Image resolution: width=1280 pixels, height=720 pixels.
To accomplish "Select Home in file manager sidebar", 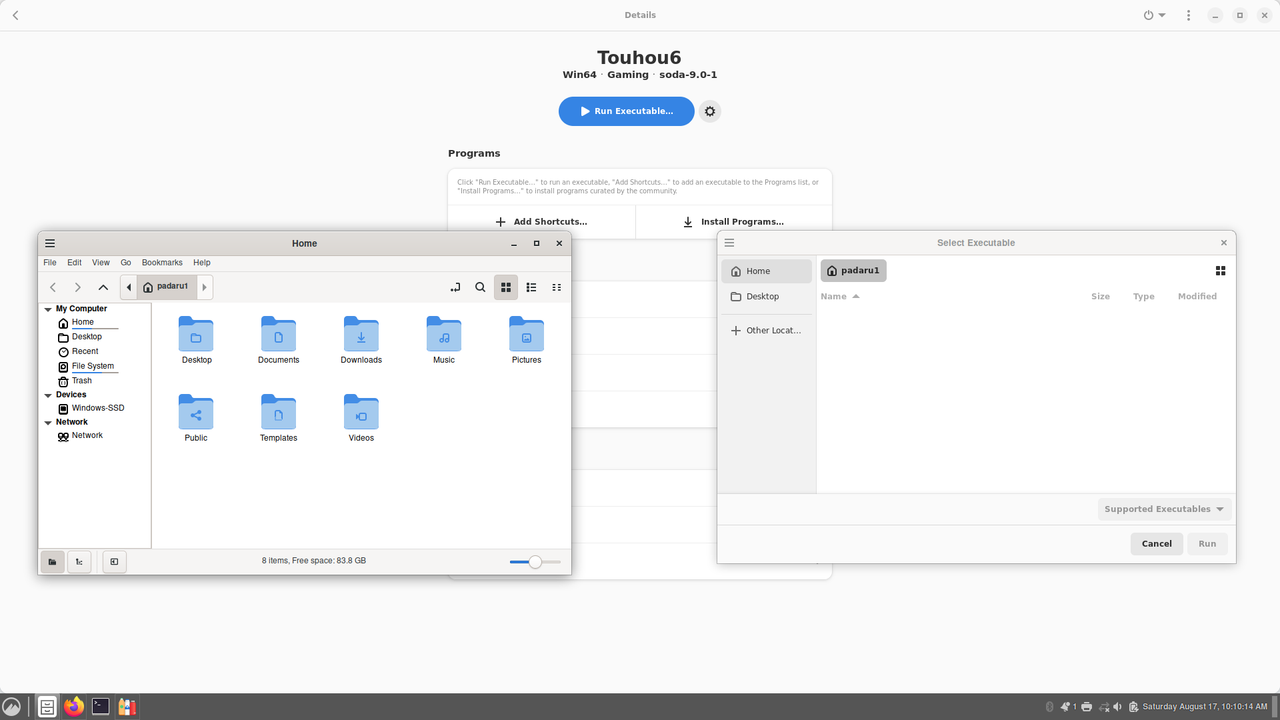I will click(x=82, y=322).
